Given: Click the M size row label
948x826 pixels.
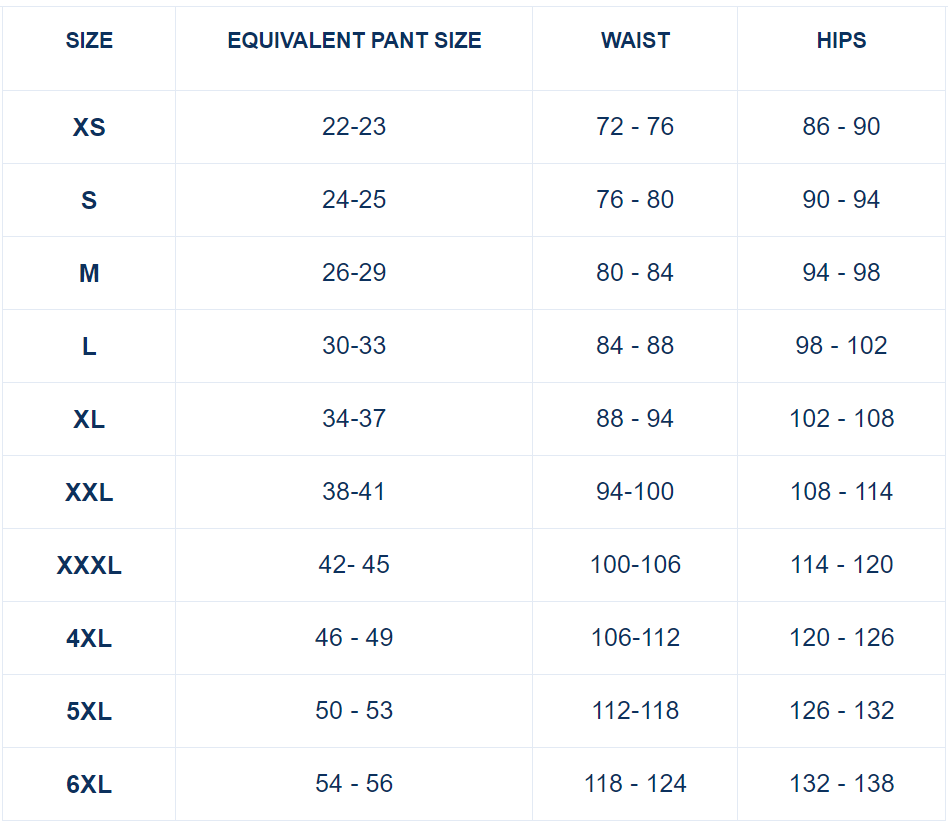Looking at the screenshot, I should (x=89, y=273).
